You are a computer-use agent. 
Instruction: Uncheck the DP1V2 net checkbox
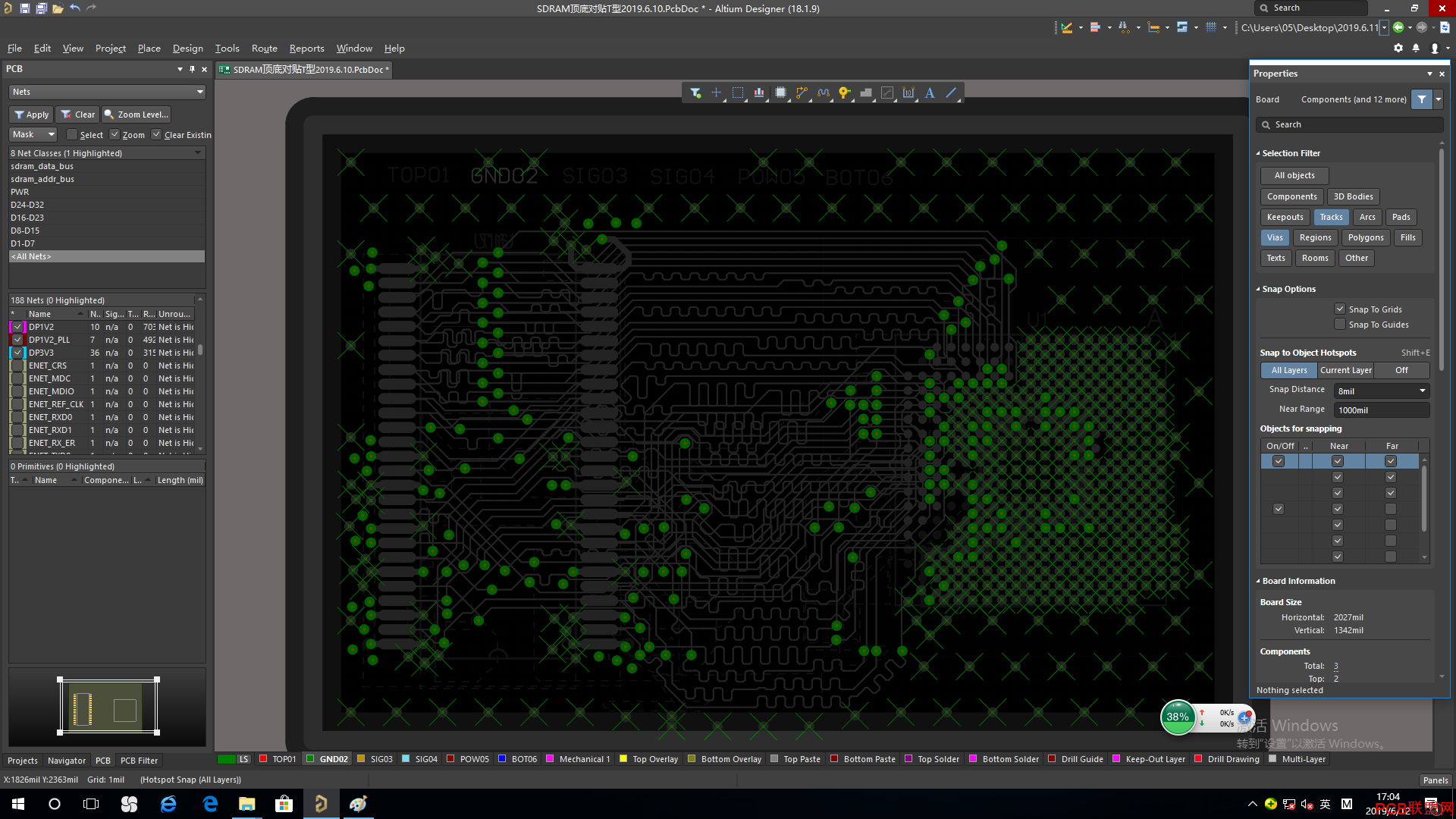17,327
